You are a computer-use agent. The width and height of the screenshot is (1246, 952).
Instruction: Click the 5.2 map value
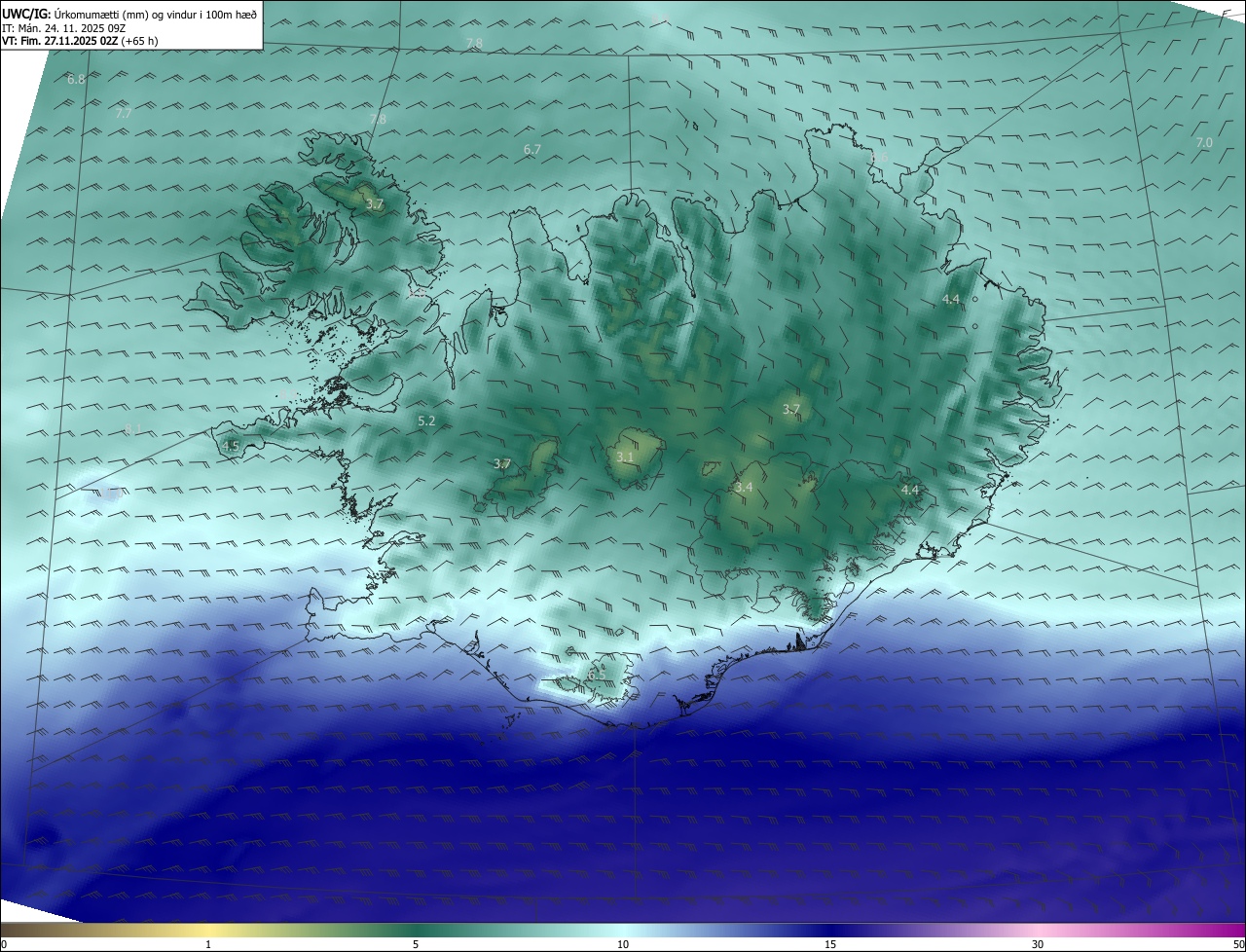click(x=426, y=421)
